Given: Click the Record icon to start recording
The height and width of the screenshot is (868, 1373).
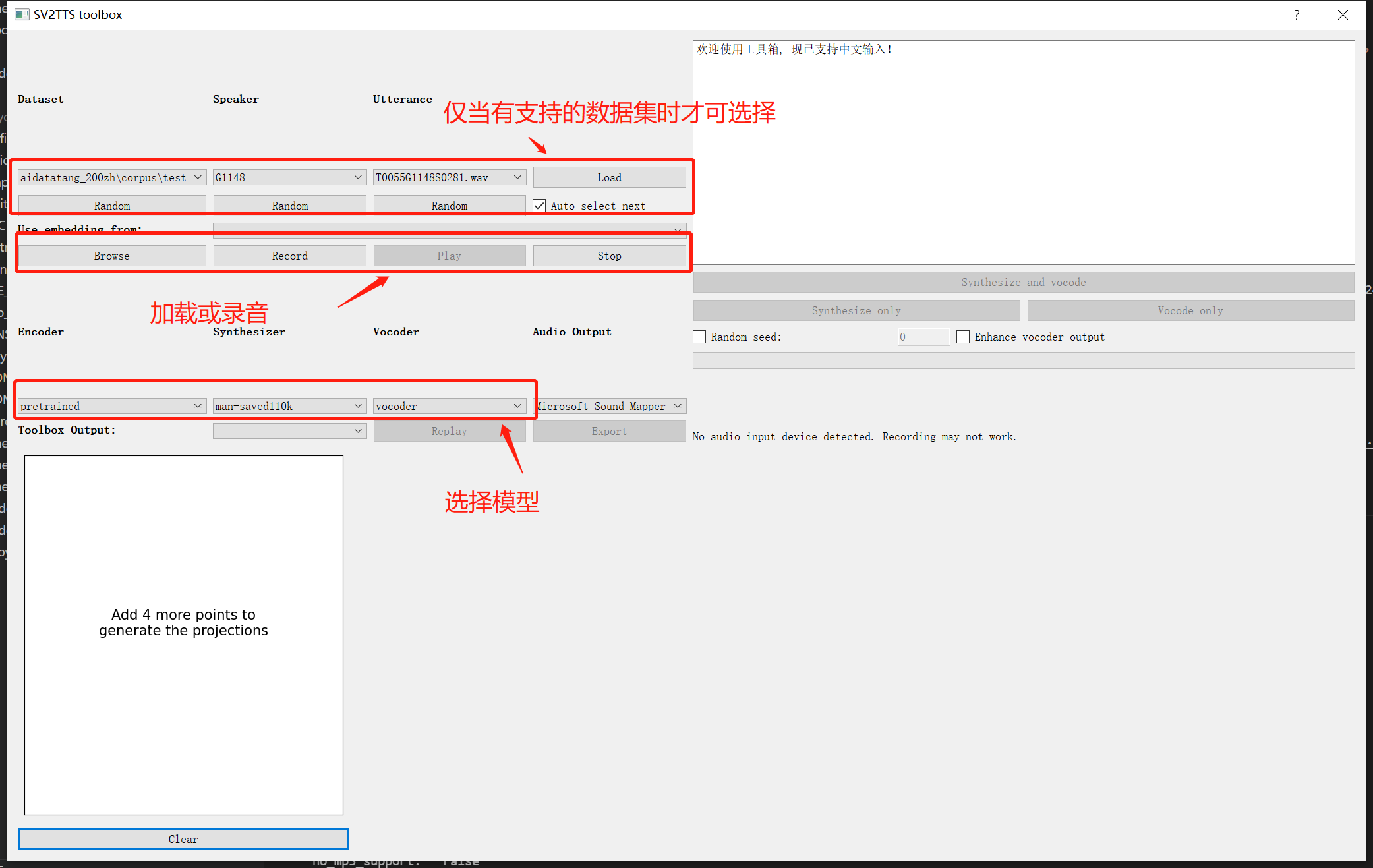Looking at the screenshot, I should pos(289,256).
